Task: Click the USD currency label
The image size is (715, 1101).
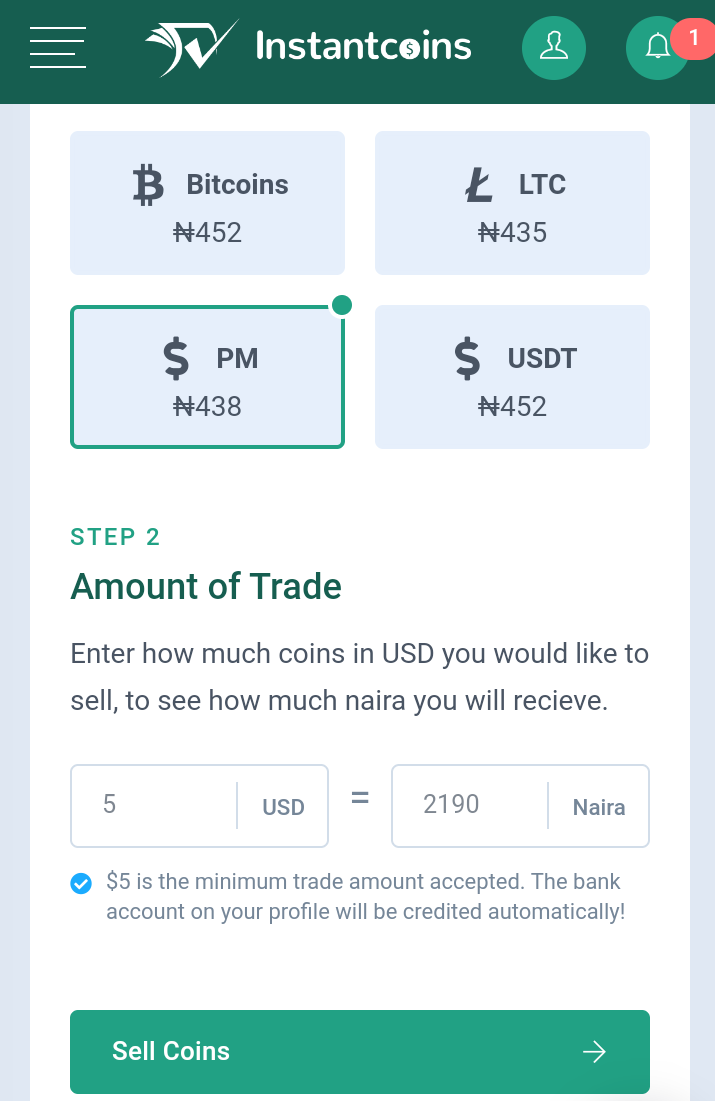Action: click(283, 807)
